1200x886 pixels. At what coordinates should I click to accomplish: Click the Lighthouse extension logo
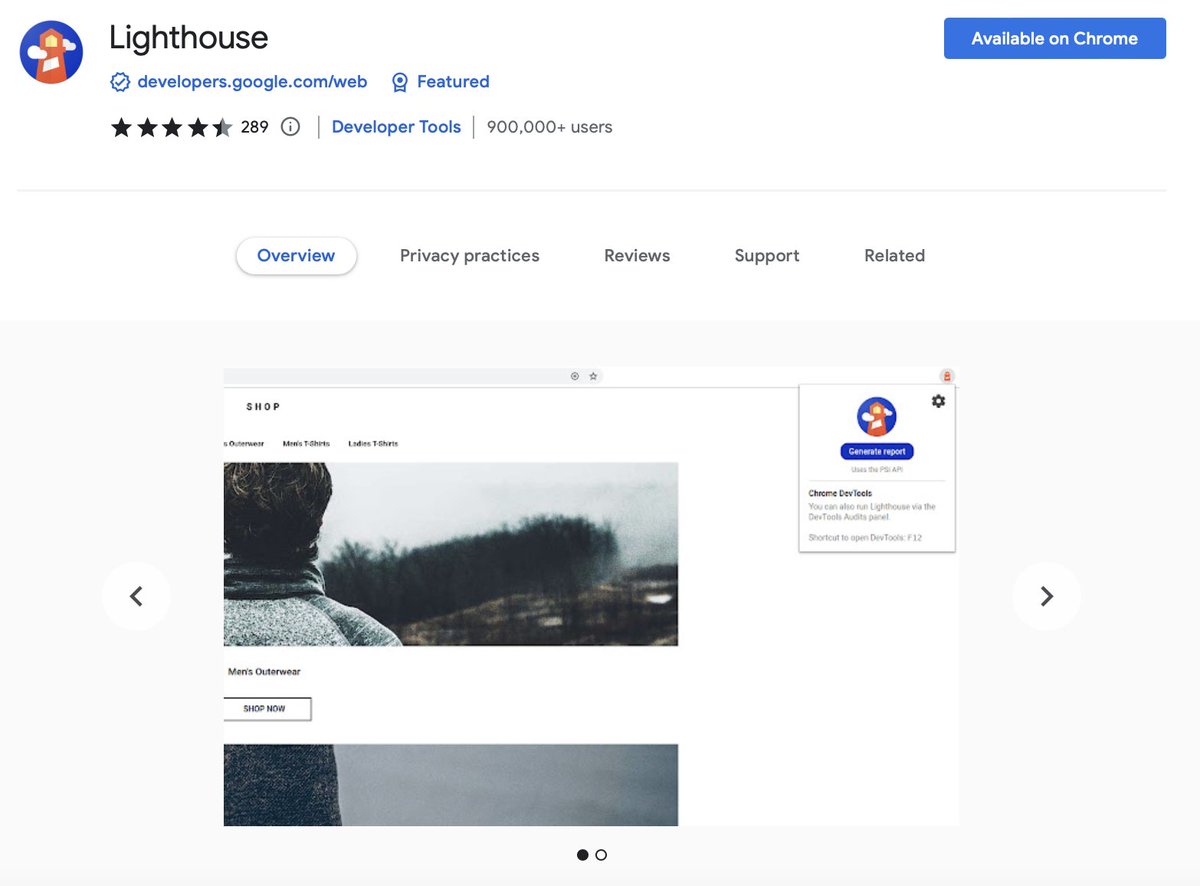tap(51, 52)
